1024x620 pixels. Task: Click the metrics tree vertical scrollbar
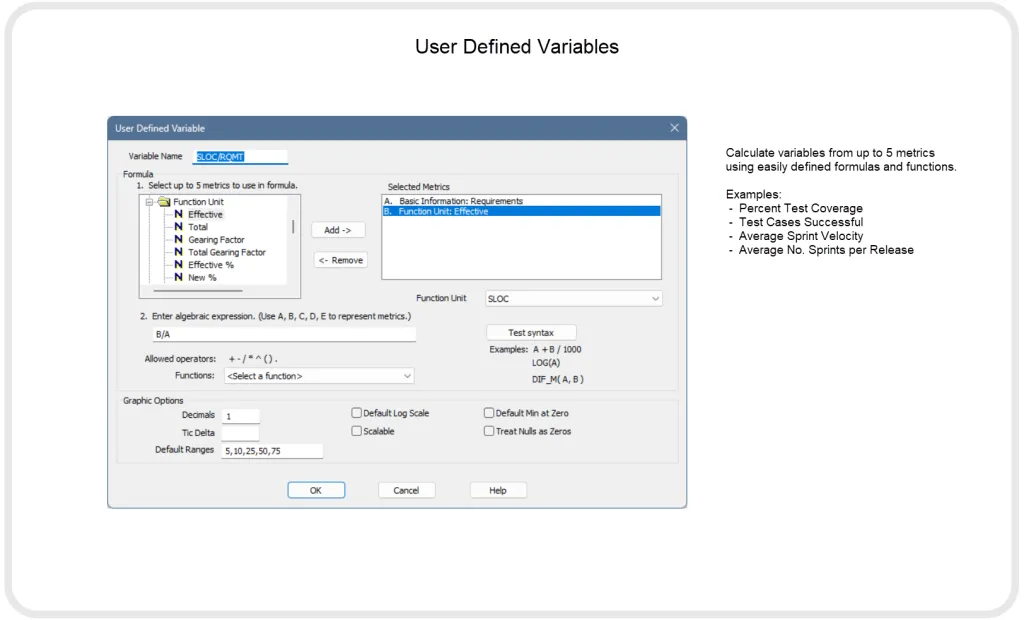point(293,227)
